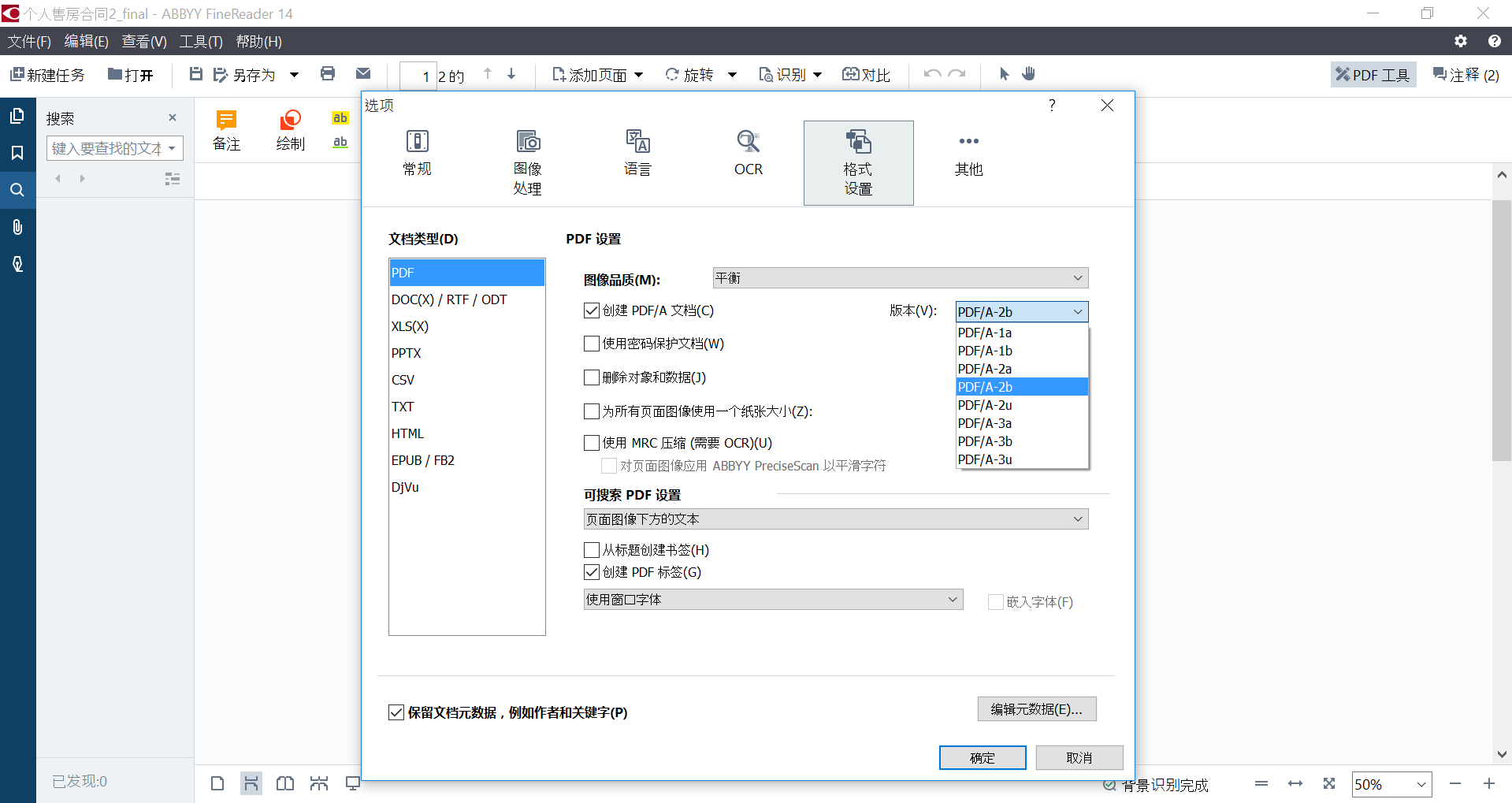
Task: Expand the Save As (另存为) dropdown arrow
Action: click(x=294, y=74)
